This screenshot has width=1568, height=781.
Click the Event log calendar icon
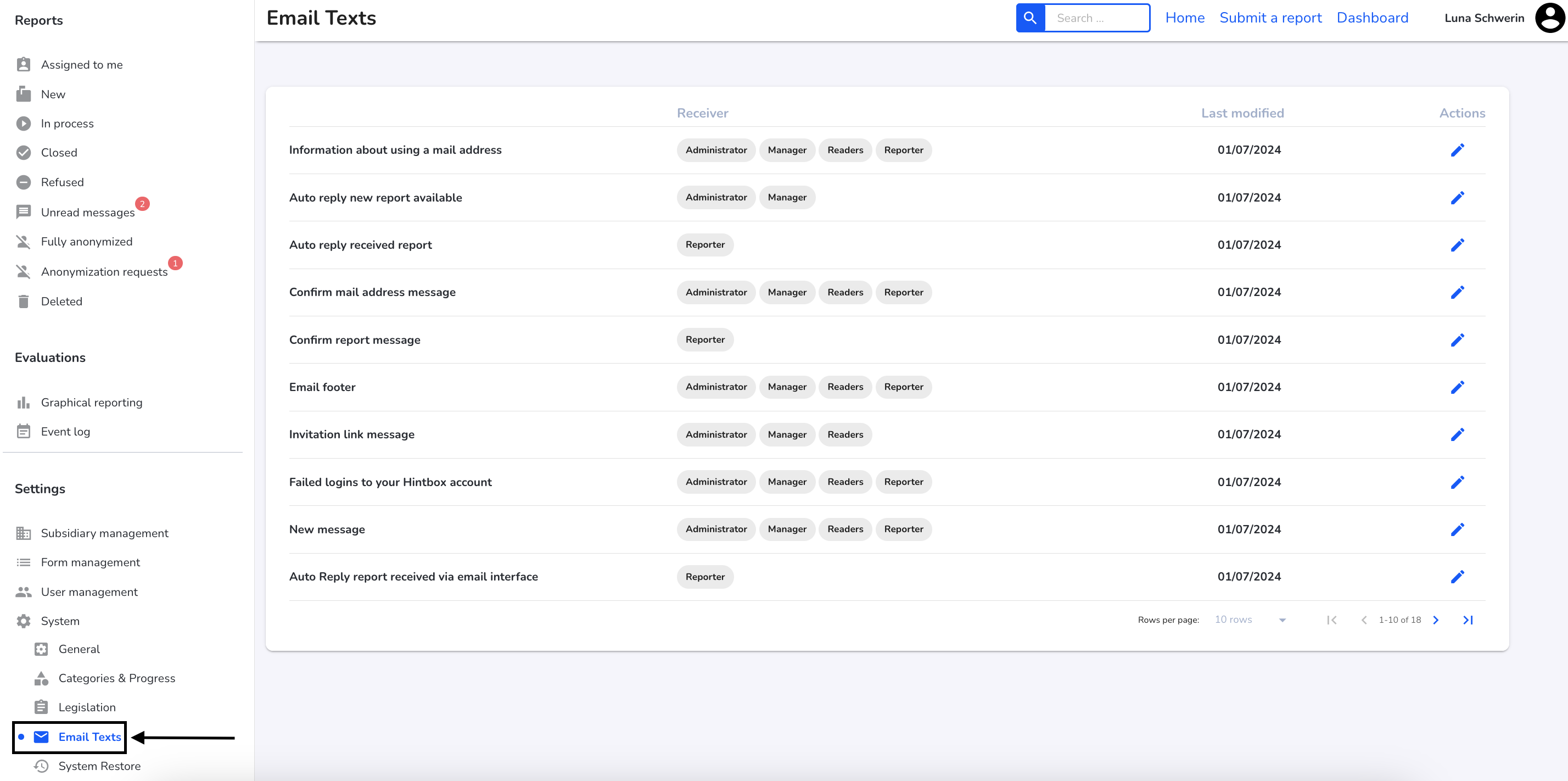pos(24,432)
